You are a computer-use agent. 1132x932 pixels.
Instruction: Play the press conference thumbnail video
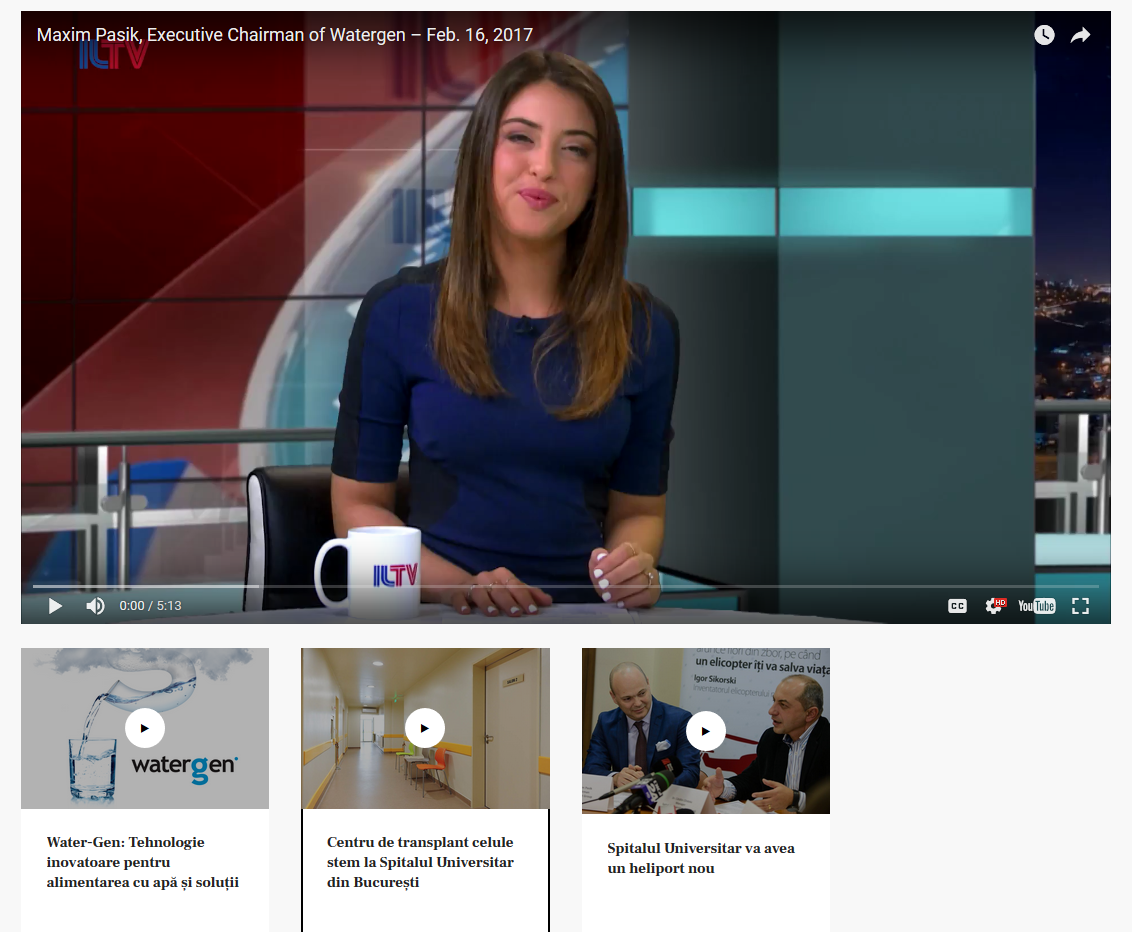[706, 731]
